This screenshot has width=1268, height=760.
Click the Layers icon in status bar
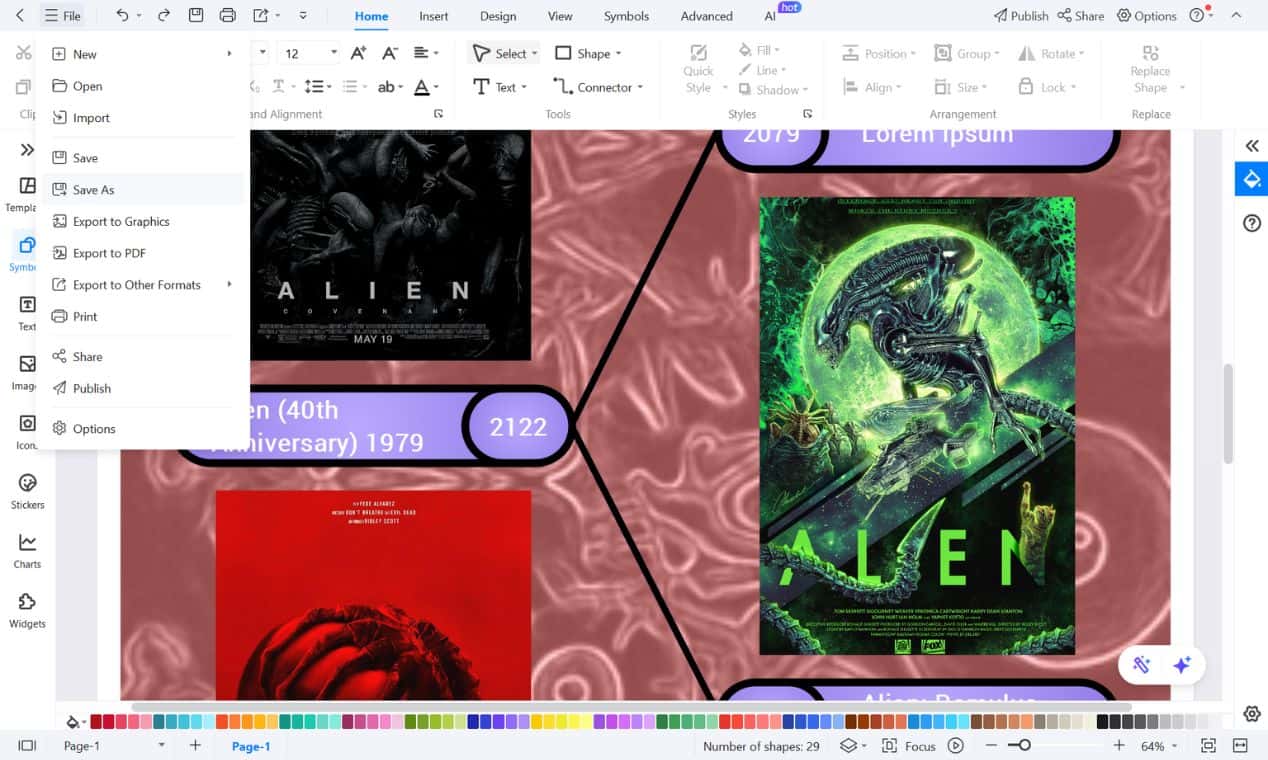pyautogui.click(x=848, y=746)
